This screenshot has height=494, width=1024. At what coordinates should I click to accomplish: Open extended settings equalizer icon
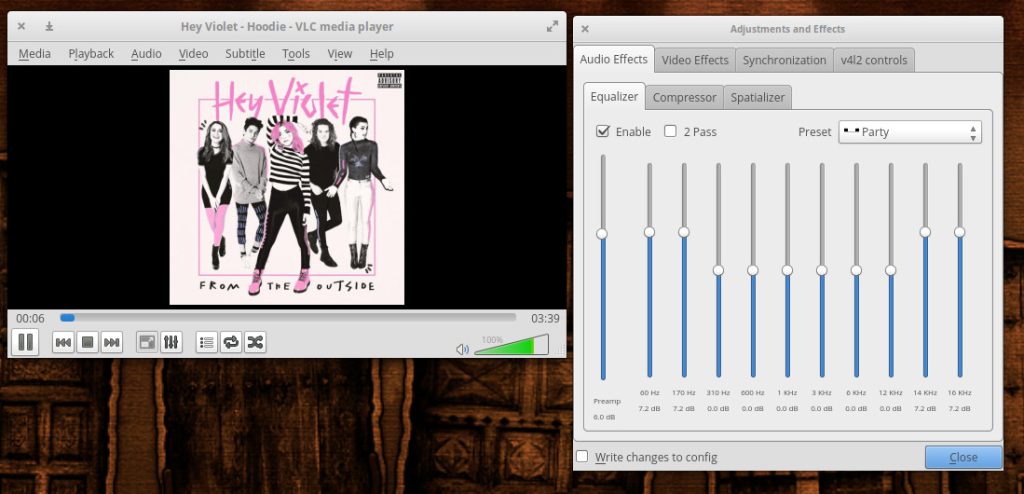[x=171, y=342]
